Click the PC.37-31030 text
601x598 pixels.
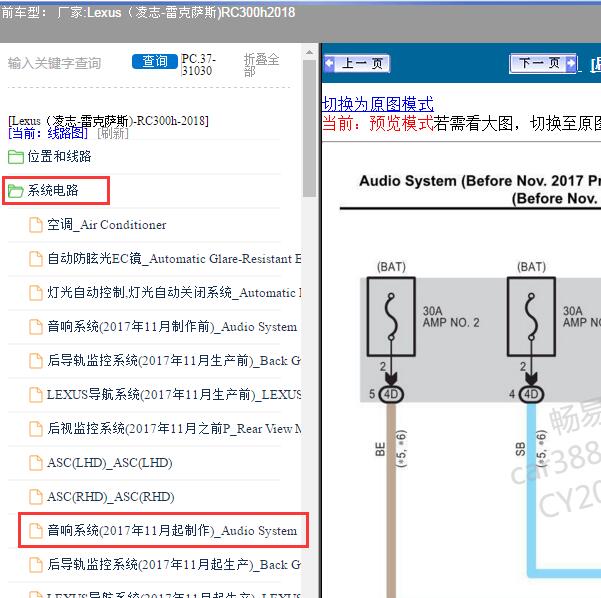tap(199, 65)
